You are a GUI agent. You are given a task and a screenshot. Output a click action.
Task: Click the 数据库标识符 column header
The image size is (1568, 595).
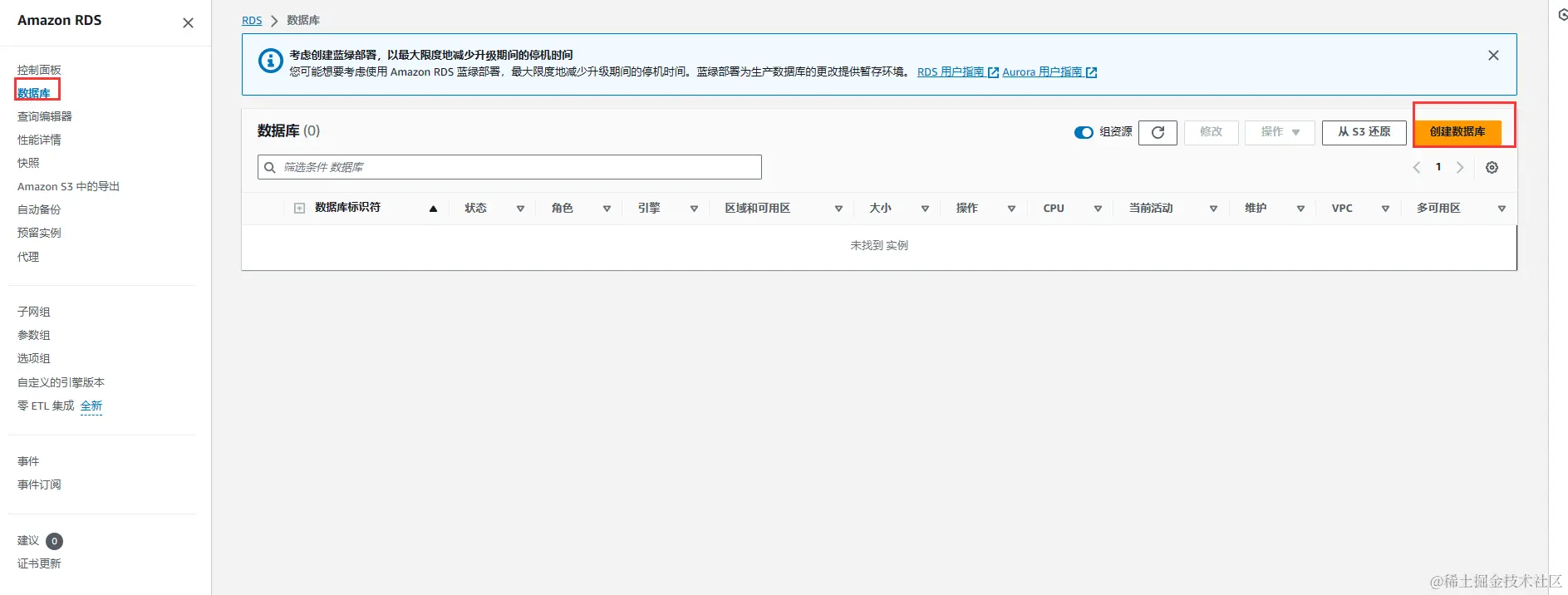347,208
